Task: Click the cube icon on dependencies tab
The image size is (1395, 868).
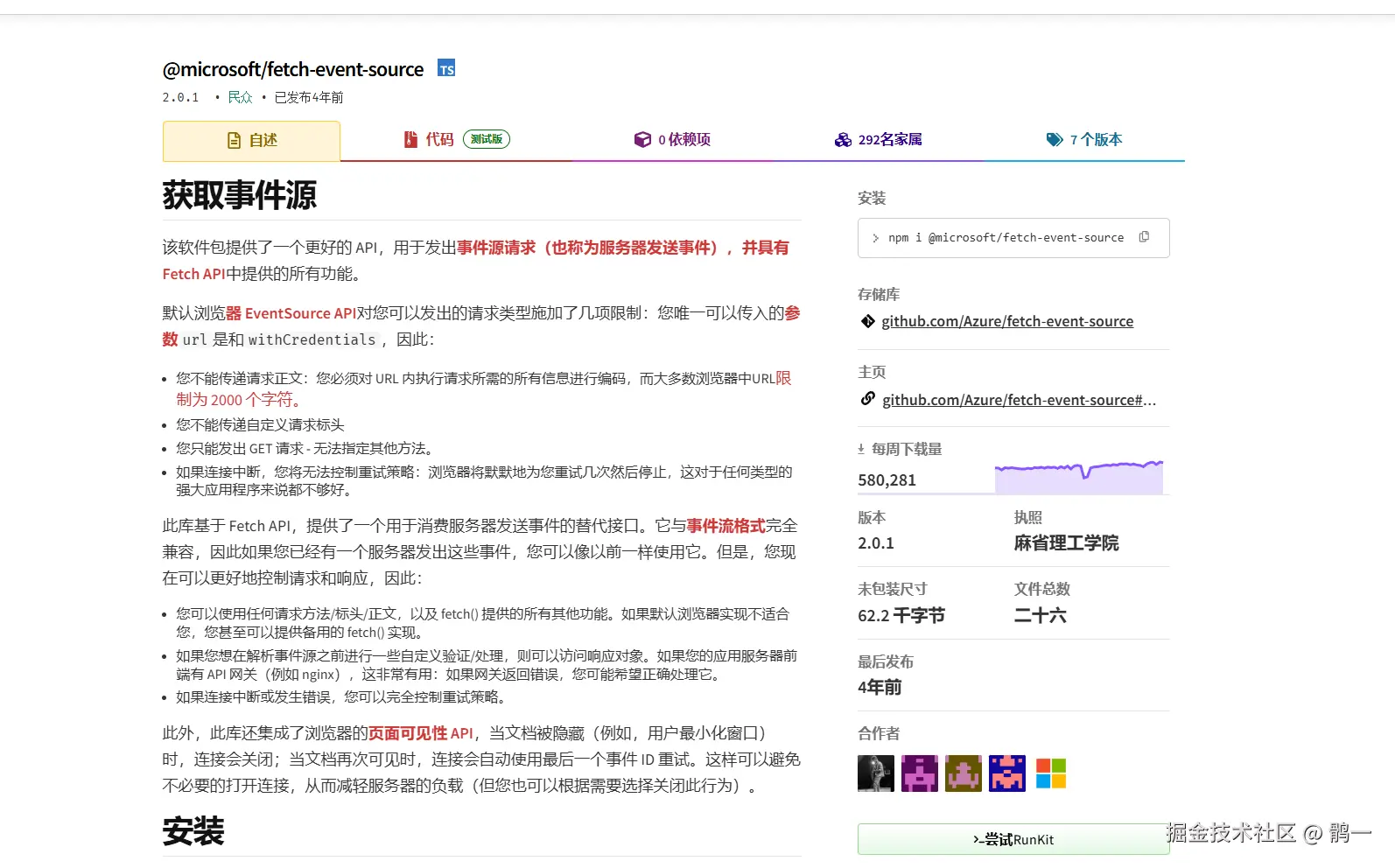Action: 642,139
